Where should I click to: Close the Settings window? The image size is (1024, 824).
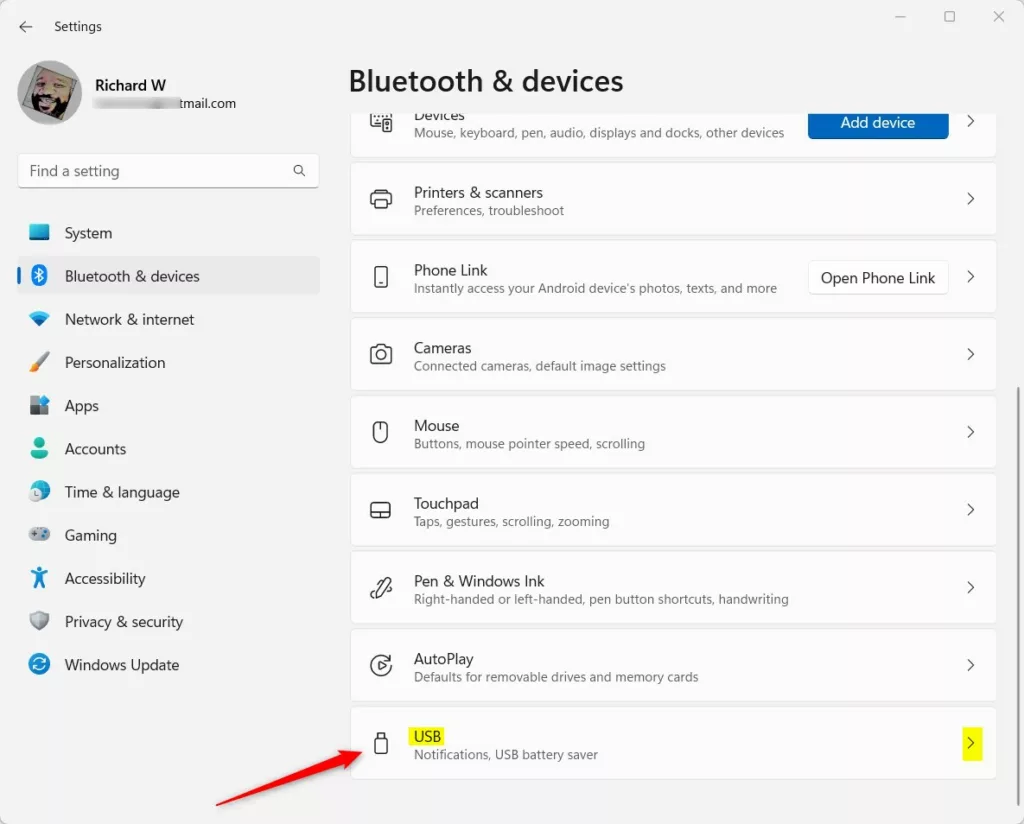tap(999, 16)
